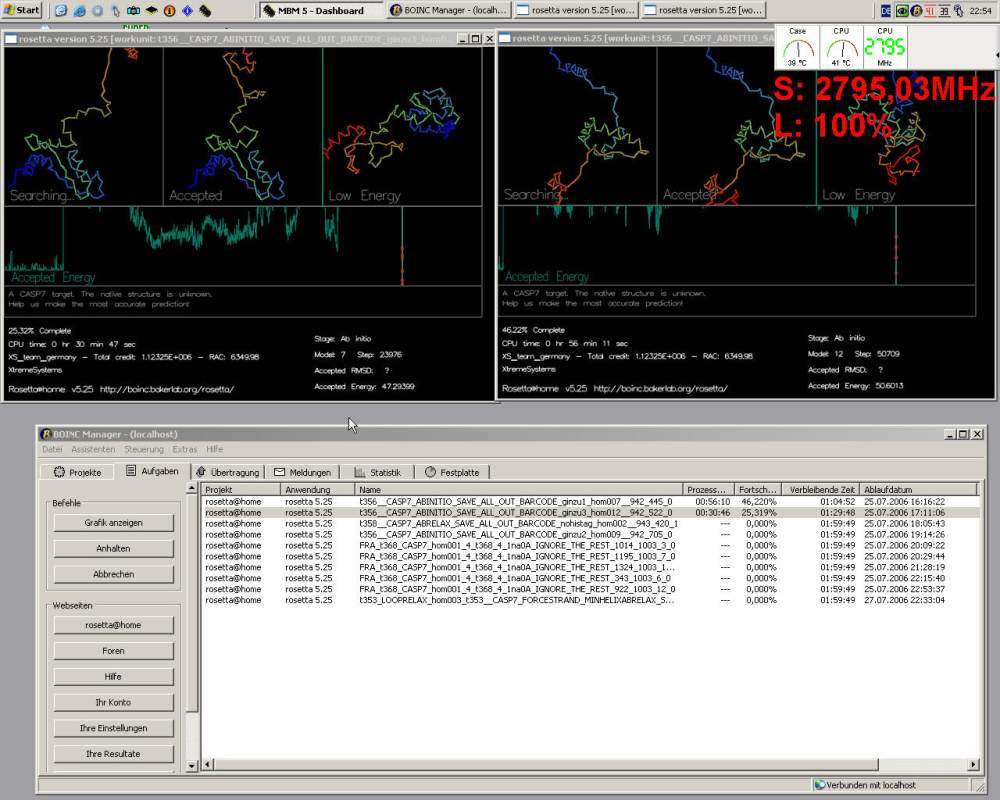
Task: Sort by the Projekt column header
Action: click(x=241, y=489)
